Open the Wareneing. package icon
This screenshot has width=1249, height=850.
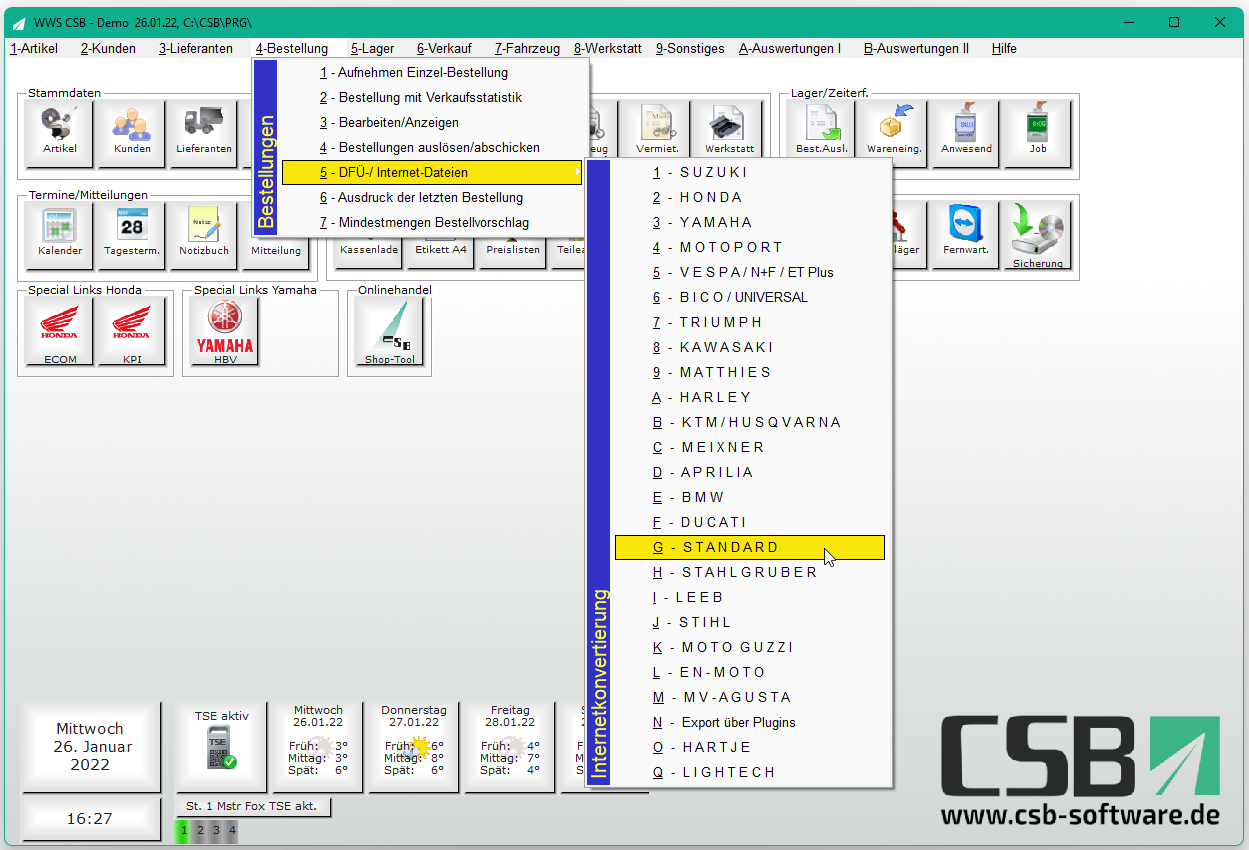(x=894, y=134)
